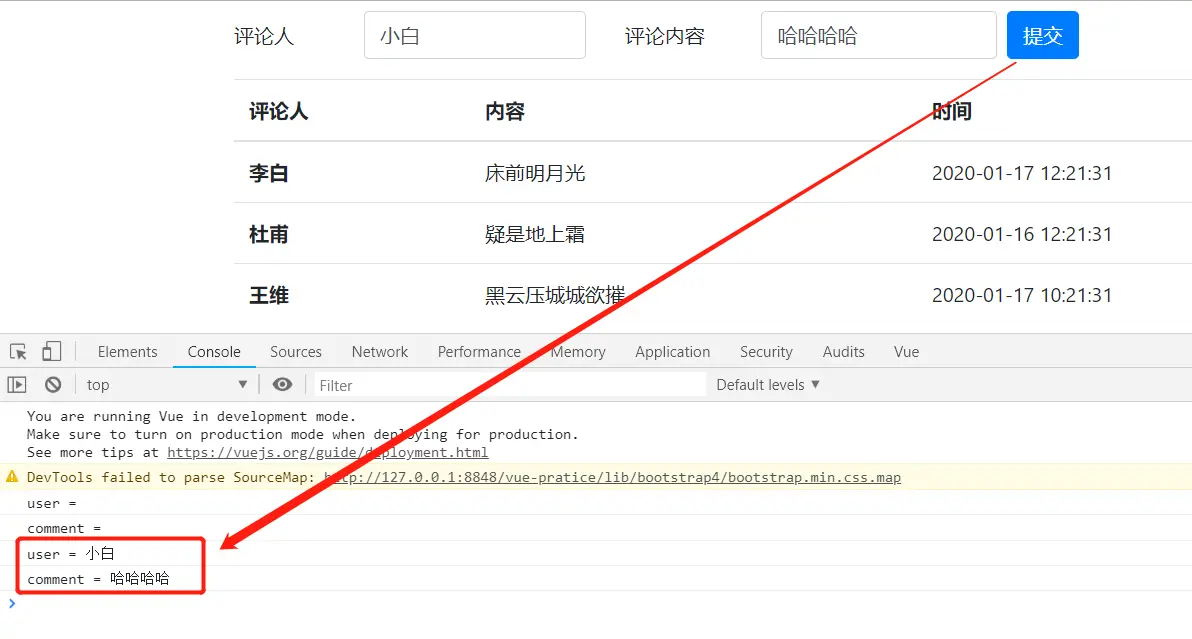Select the inspect element icon in DevTools
The image size is (1192, 639).
(18, 352)
